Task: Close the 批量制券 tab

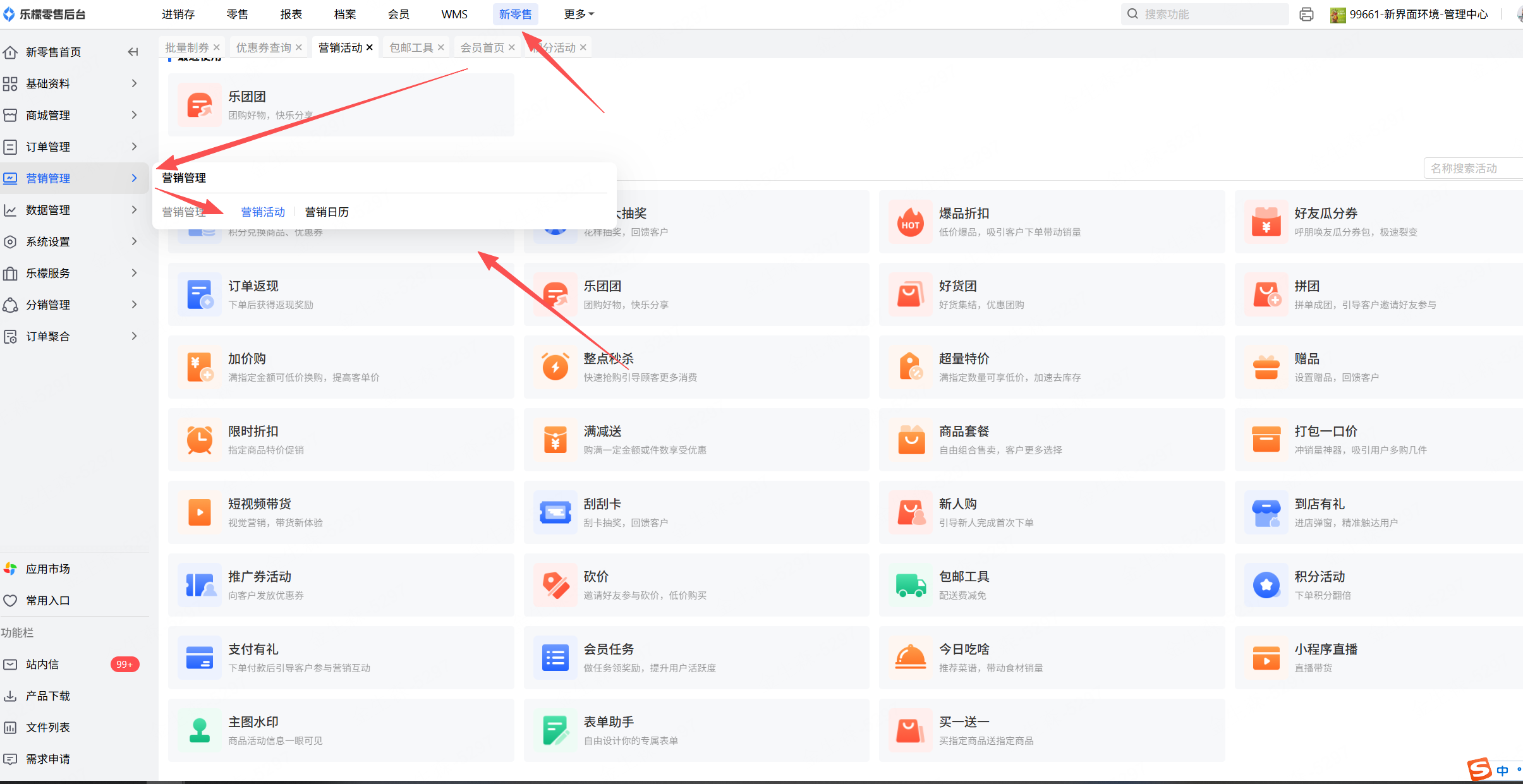Action: 217,47
